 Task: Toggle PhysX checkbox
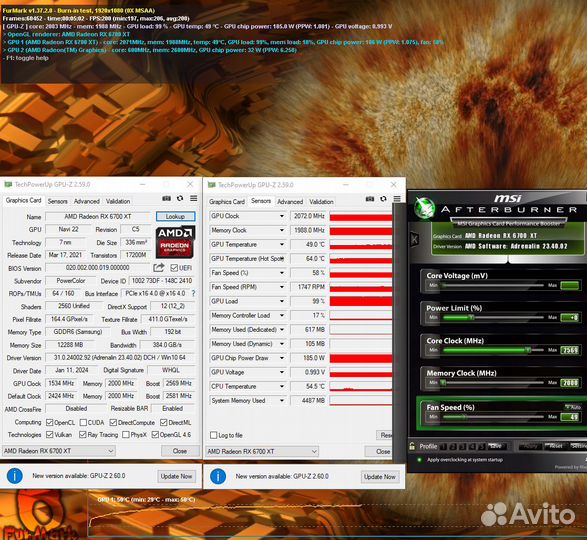[x=126, y=434]
